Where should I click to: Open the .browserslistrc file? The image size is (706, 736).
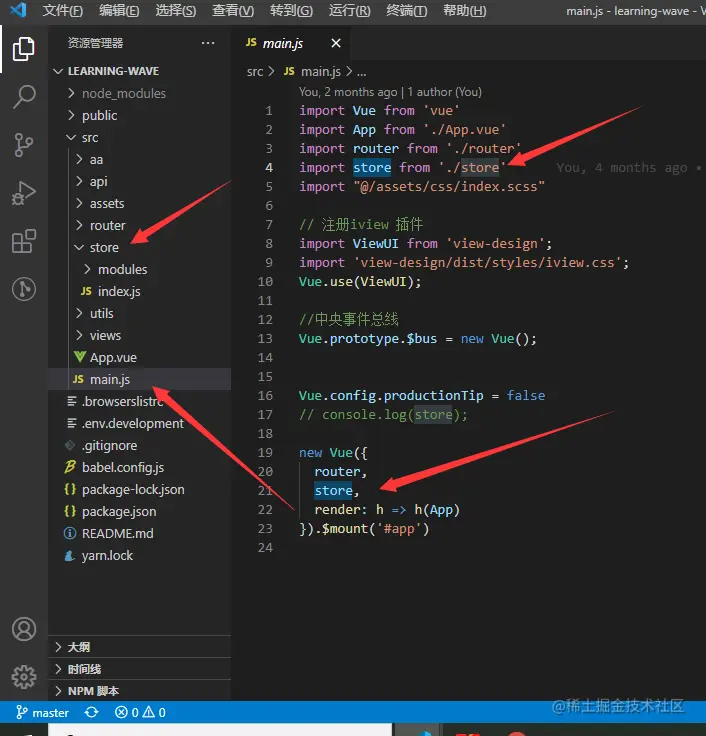tap(139, 401)
